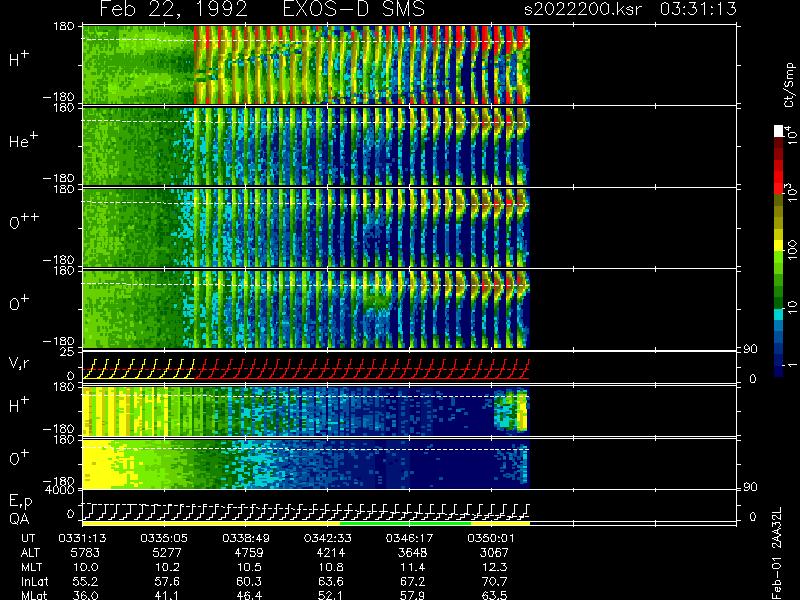The height and width of the screenshot is (600, 800).
Task: Select the altitude value '3067'
Action: (494, 553)
